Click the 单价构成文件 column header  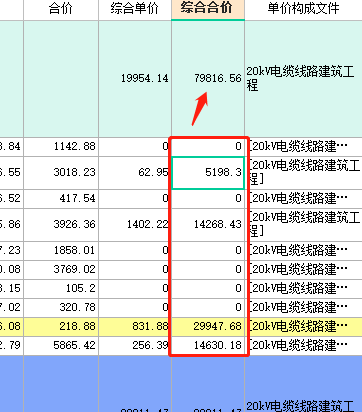pyautogui.click(x=303, y=9)
